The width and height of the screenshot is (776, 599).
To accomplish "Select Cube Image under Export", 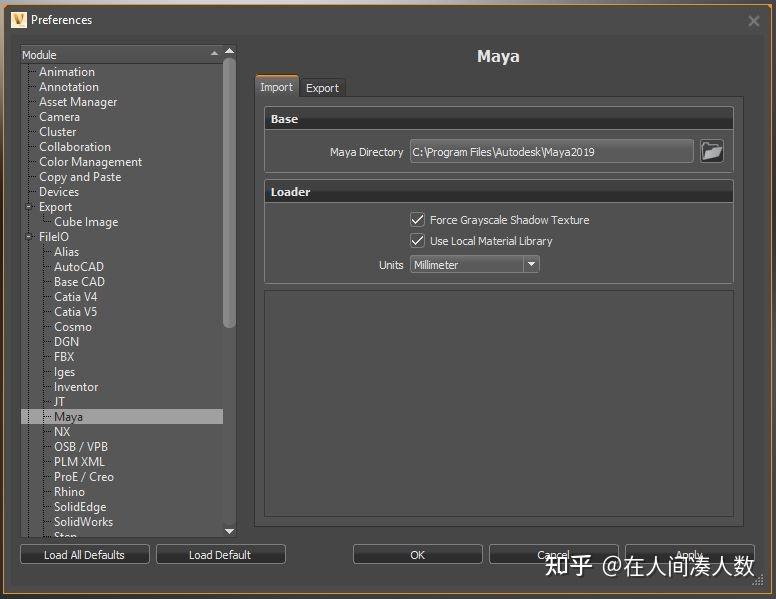I will (x=86, y=222).
